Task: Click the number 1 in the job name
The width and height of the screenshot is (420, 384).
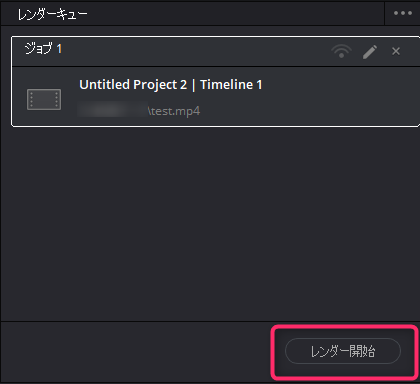Action: pos(59,49)
